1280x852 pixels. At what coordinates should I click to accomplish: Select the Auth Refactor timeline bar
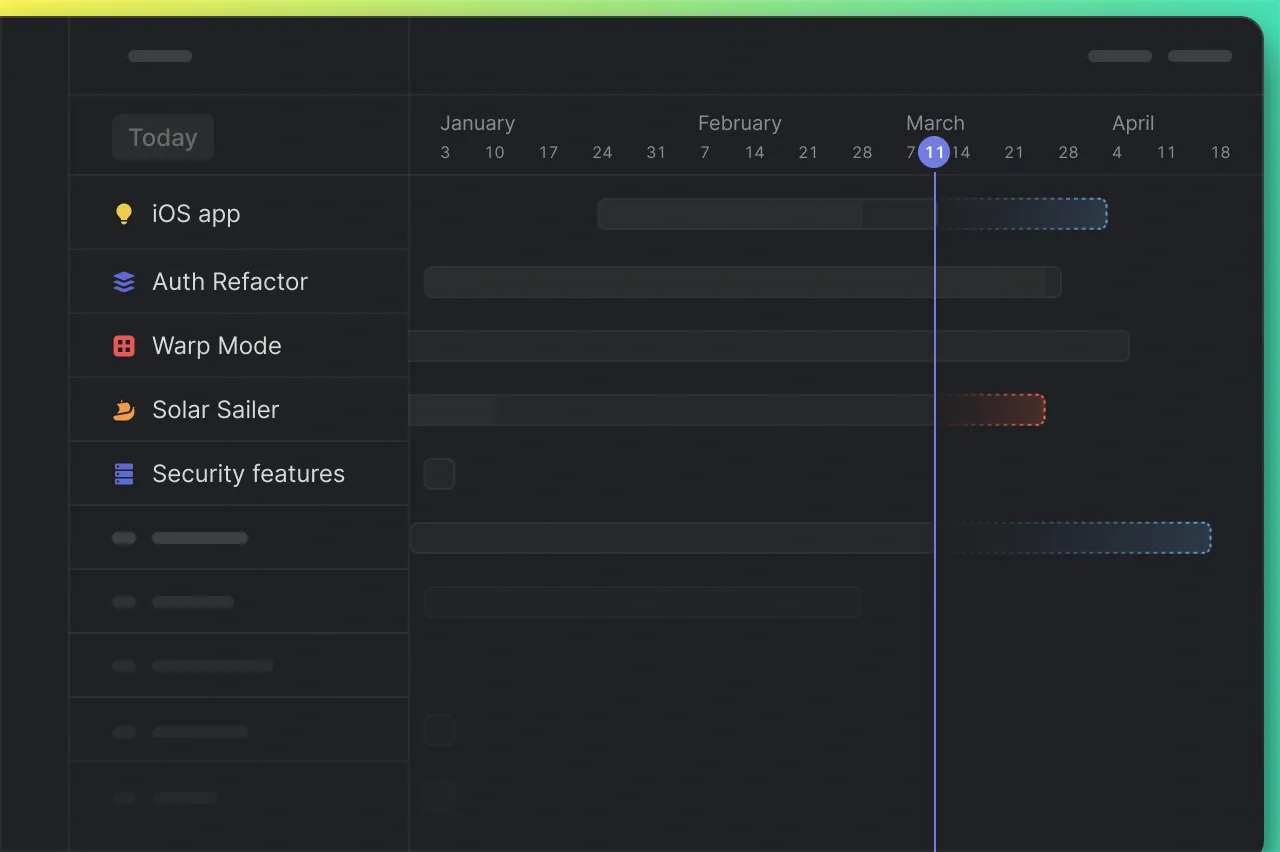click(742, 282)
